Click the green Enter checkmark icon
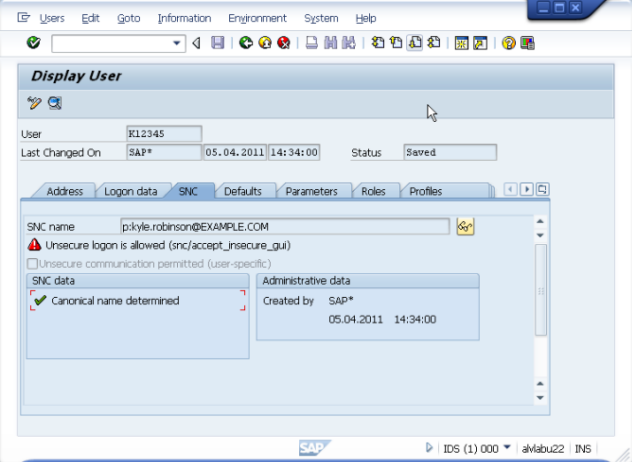This screenshot has width=632, height=462. click(x=33, y=42)
